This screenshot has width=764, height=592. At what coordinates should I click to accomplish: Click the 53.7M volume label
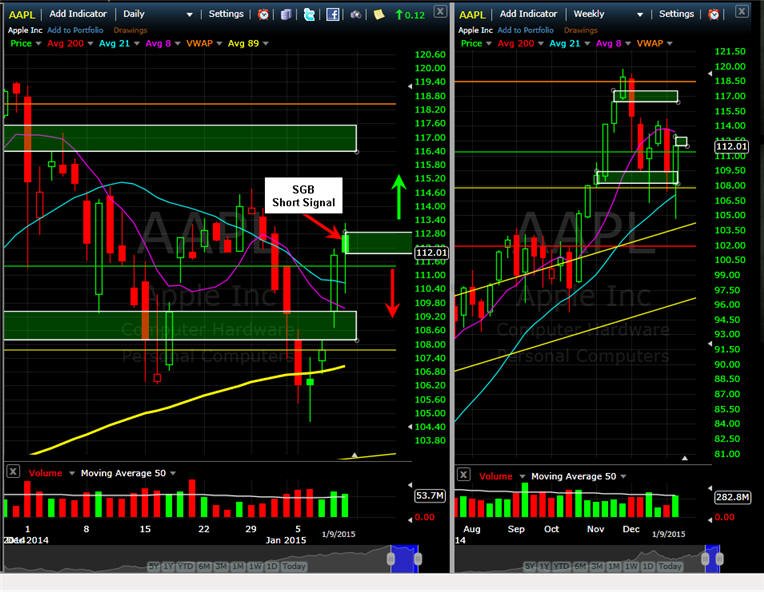click(430, 496)
